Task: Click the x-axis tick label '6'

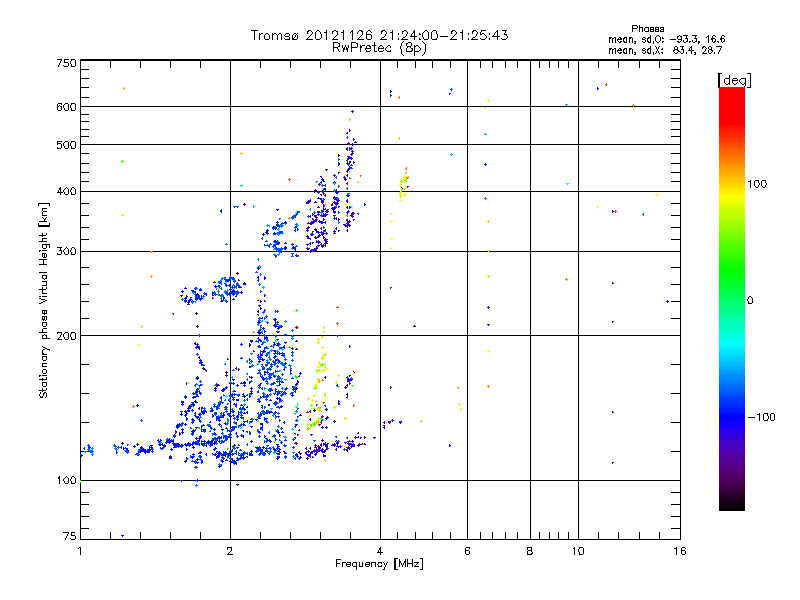Action: coord(467,551)
